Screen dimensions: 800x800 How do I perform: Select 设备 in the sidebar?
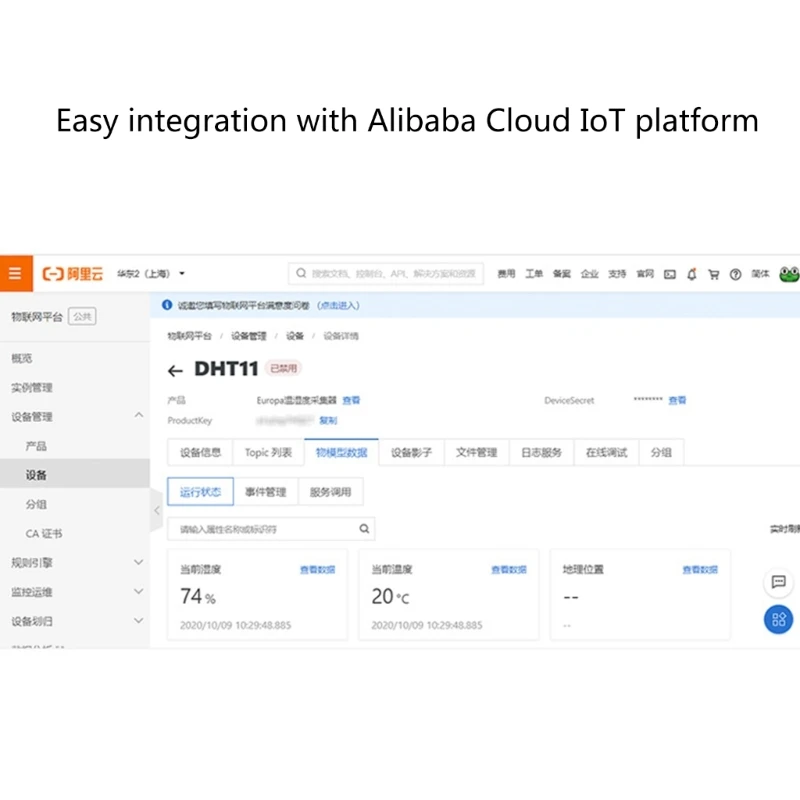tap(74, 475)
